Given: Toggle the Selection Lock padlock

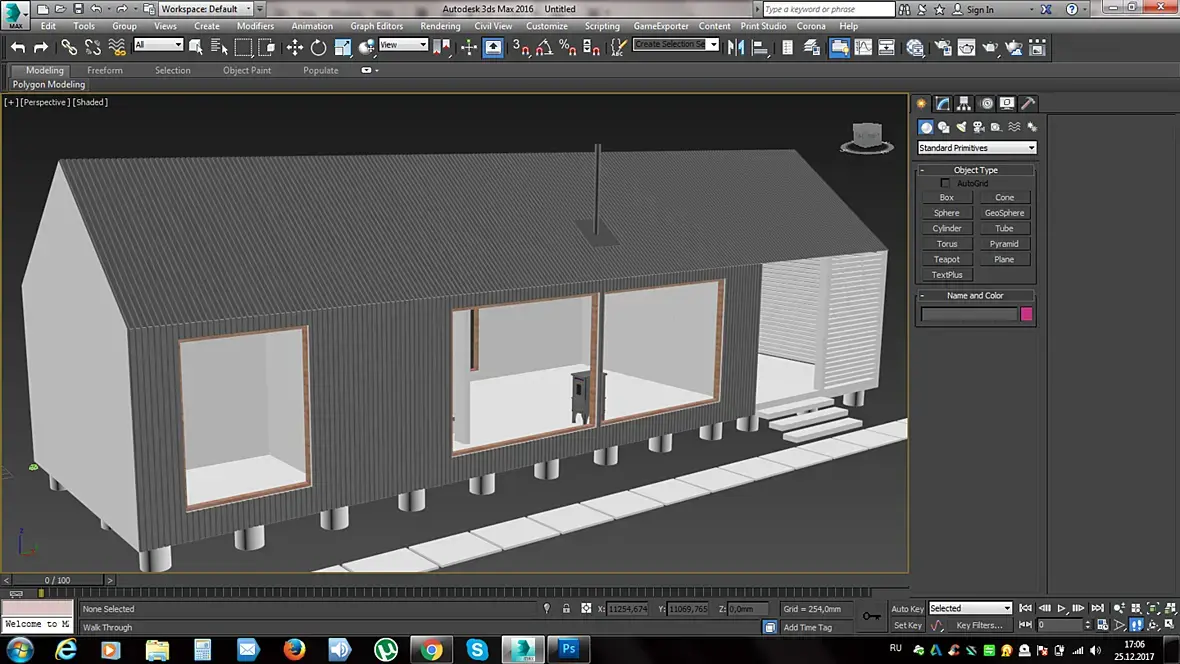Looking at the screenshot, I should point(566,608).
